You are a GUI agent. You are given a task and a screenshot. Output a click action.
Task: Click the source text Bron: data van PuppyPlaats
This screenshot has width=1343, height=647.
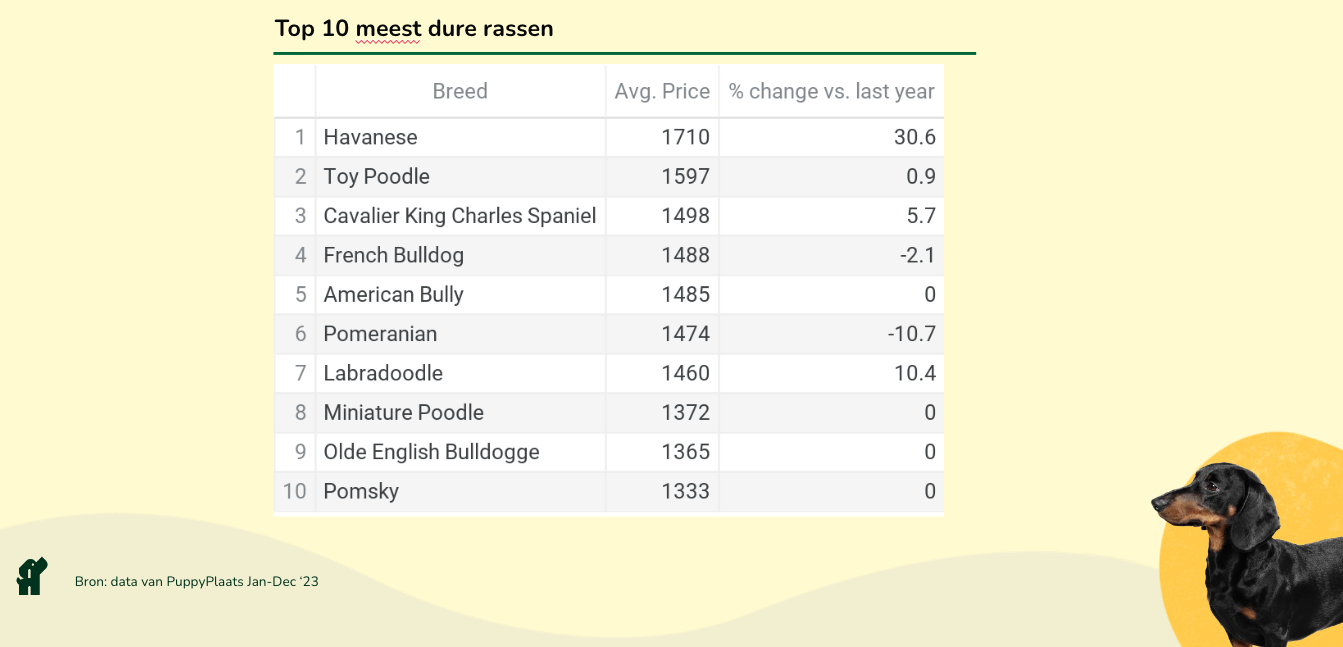(x=196, y=581)
